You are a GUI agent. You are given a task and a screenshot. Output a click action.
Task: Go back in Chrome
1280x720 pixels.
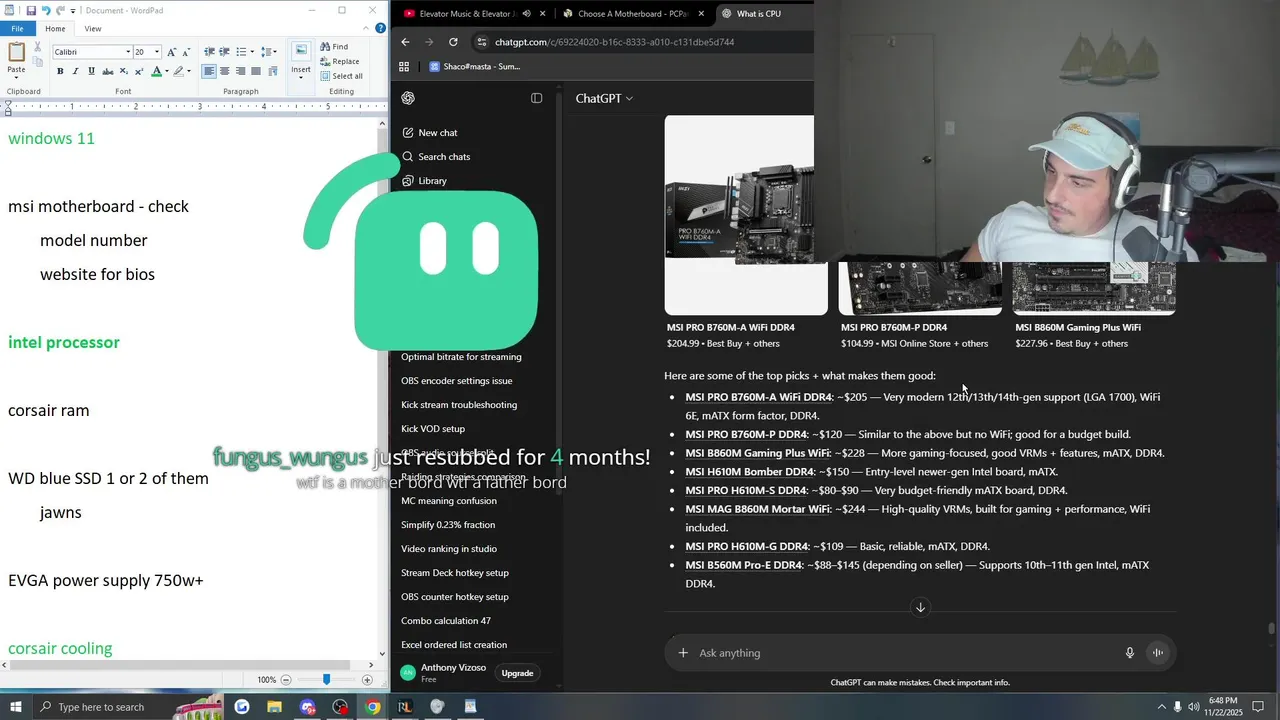(405, 42)
